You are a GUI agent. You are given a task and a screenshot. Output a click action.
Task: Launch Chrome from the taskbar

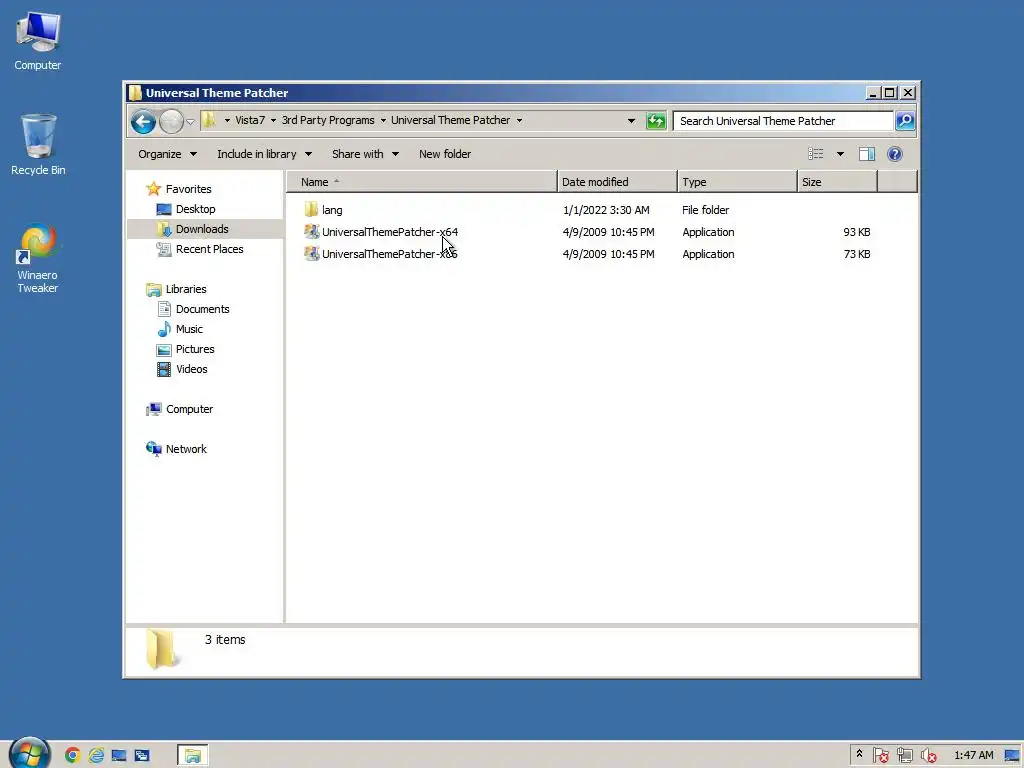point(72,756)
